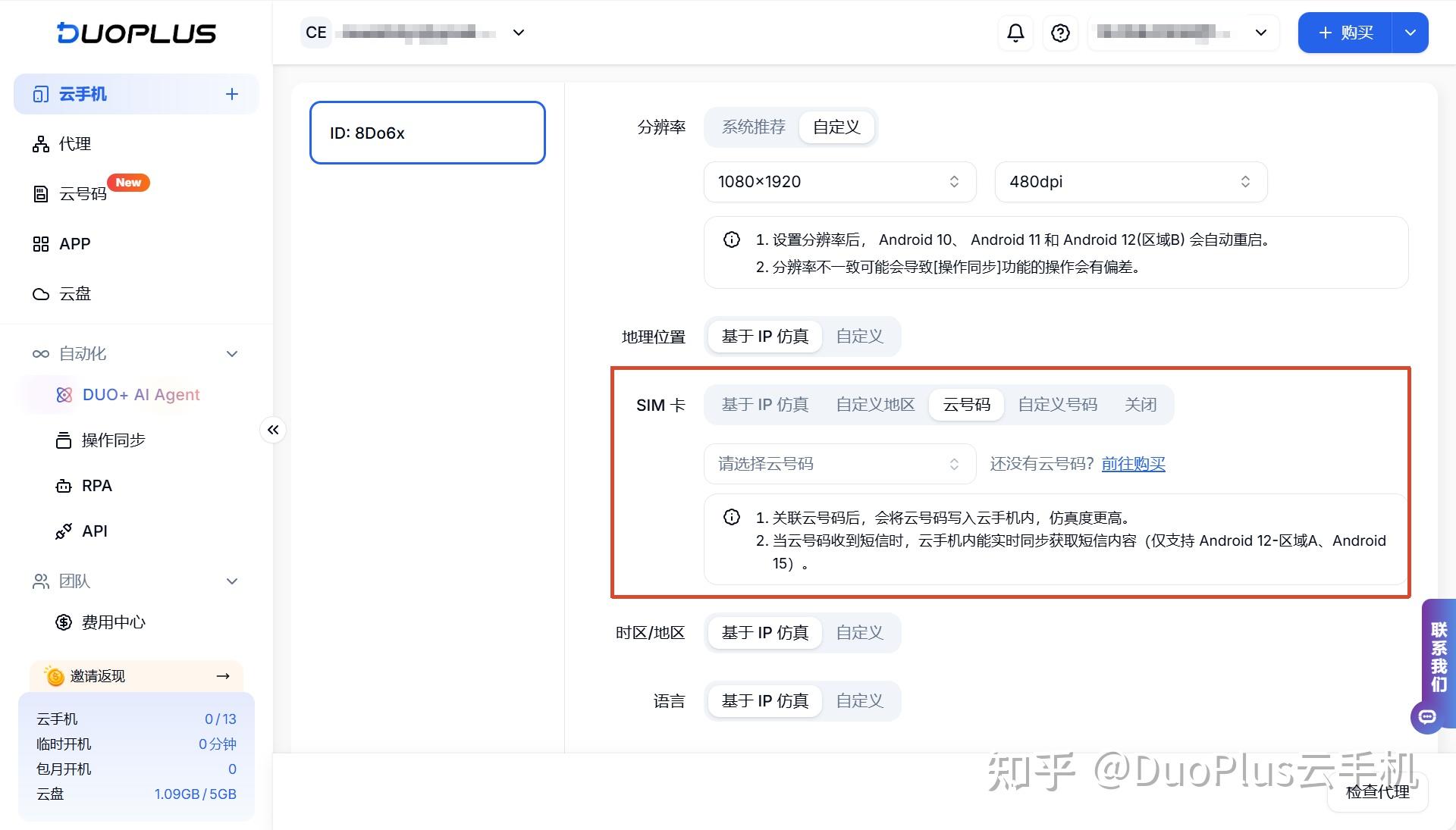Open 云盘 in the sidebar

tap(136, 294)
